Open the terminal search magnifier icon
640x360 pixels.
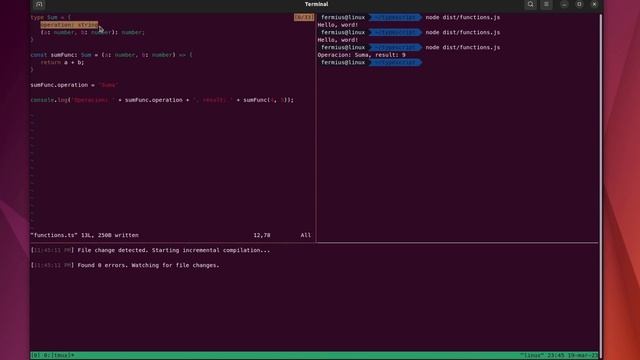pyautogui.click(x=530, y=4)
